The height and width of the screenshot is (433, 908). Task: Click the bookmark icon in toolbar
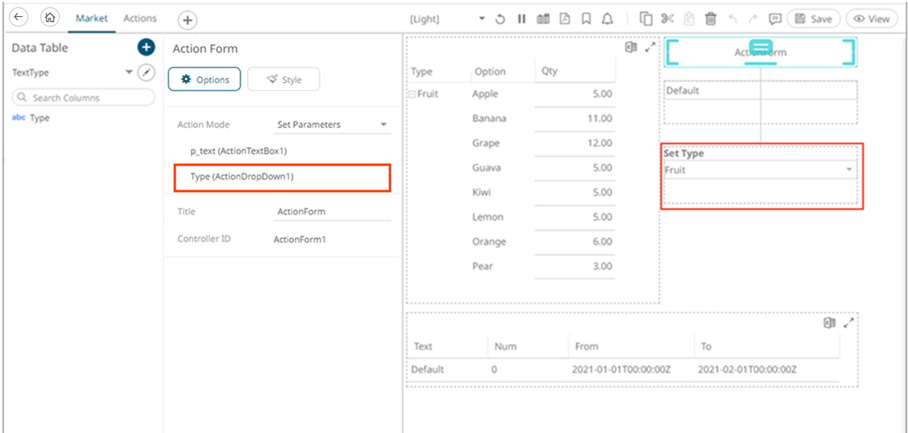[x=586, y=19]
